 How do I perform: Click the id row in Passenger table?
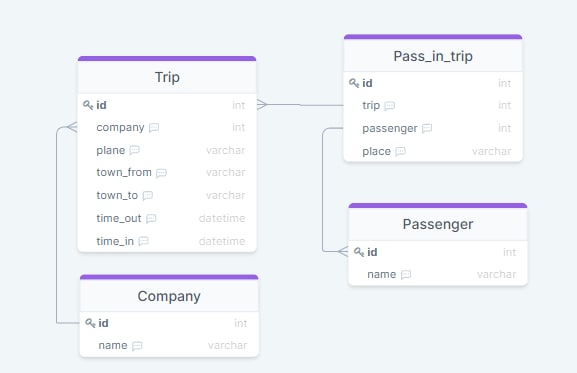point(438,252)
